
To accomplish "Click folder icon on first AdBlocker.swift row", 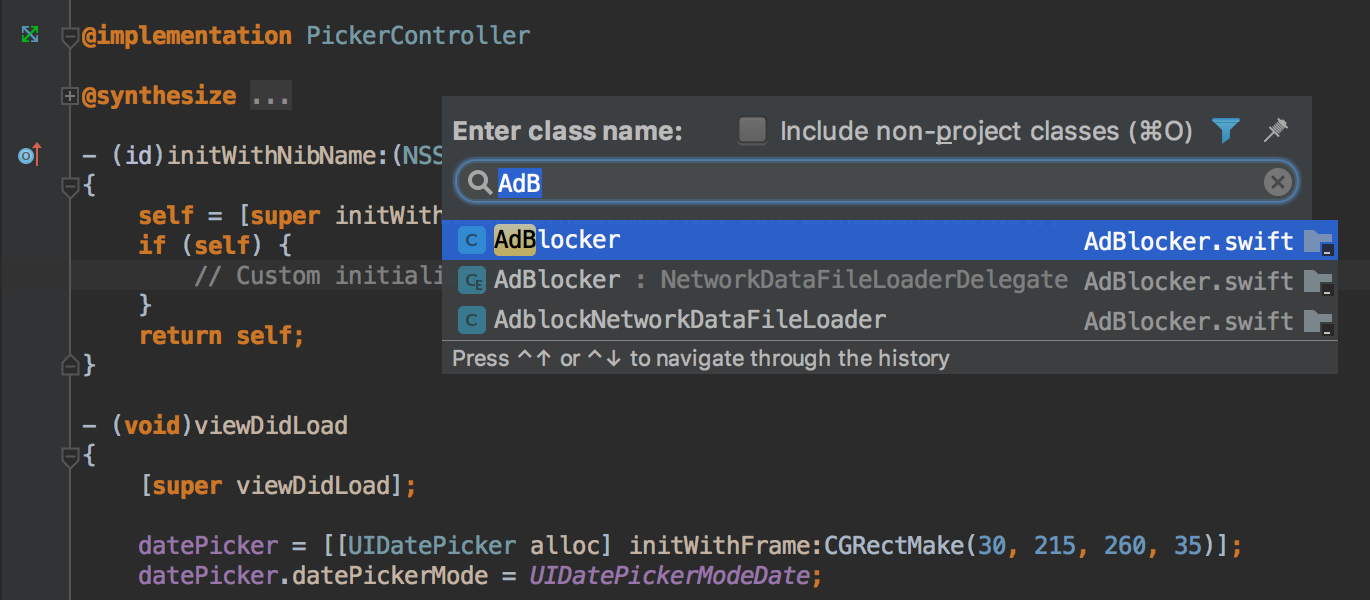I will click(1318, 241).
